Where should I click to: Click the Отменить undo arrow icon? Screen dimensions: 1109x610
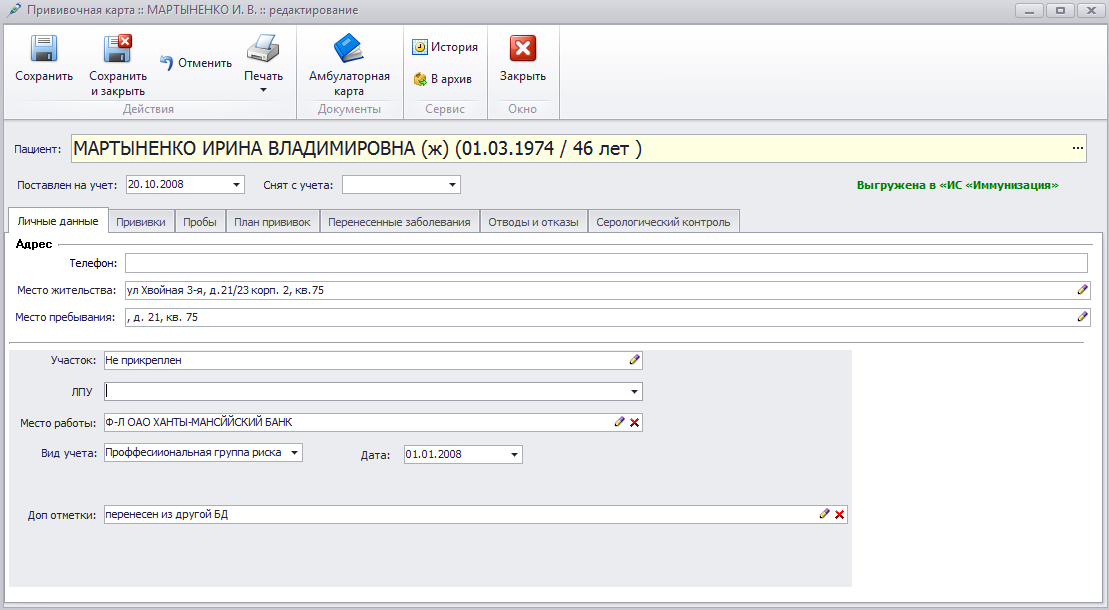click(167, 63)
